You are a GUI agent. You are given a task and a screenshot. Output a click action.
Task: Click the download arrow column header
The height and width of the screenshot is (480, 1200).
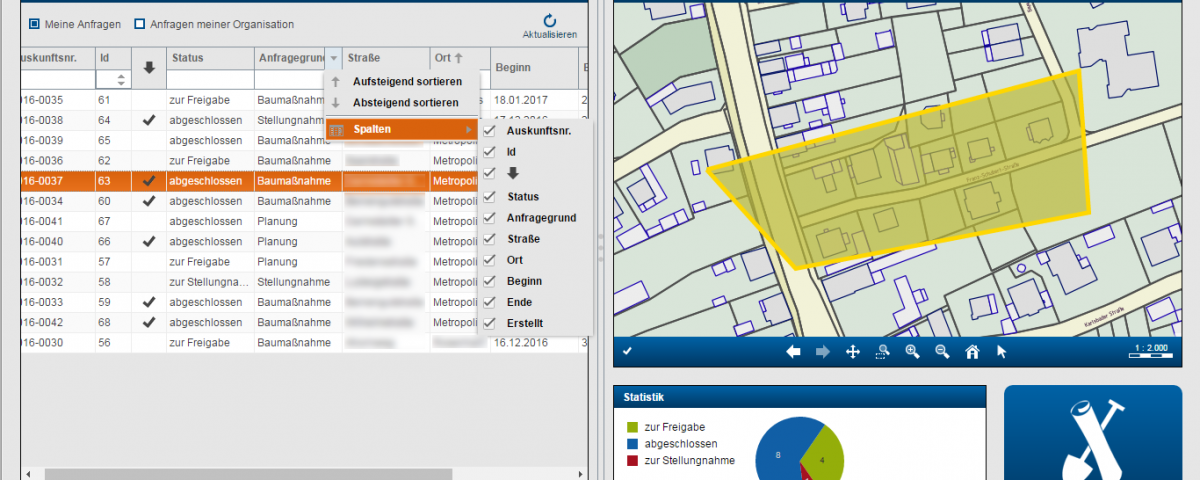pos(149,68)
